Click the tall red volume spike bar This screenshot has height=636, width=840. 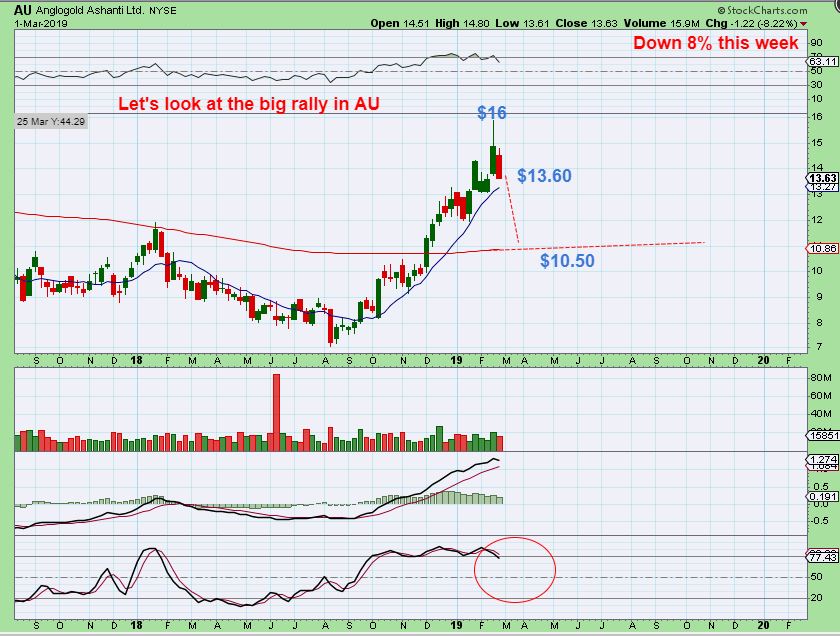276,413
